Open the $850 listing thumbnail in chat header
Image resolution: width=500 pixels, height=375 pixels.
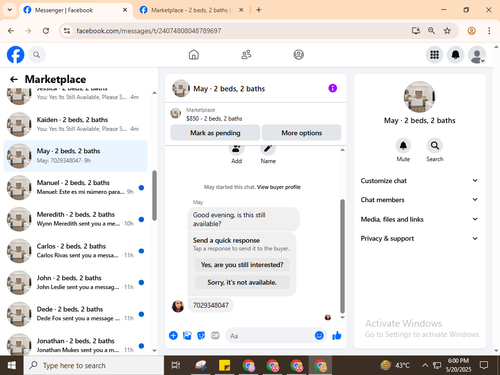175,113
